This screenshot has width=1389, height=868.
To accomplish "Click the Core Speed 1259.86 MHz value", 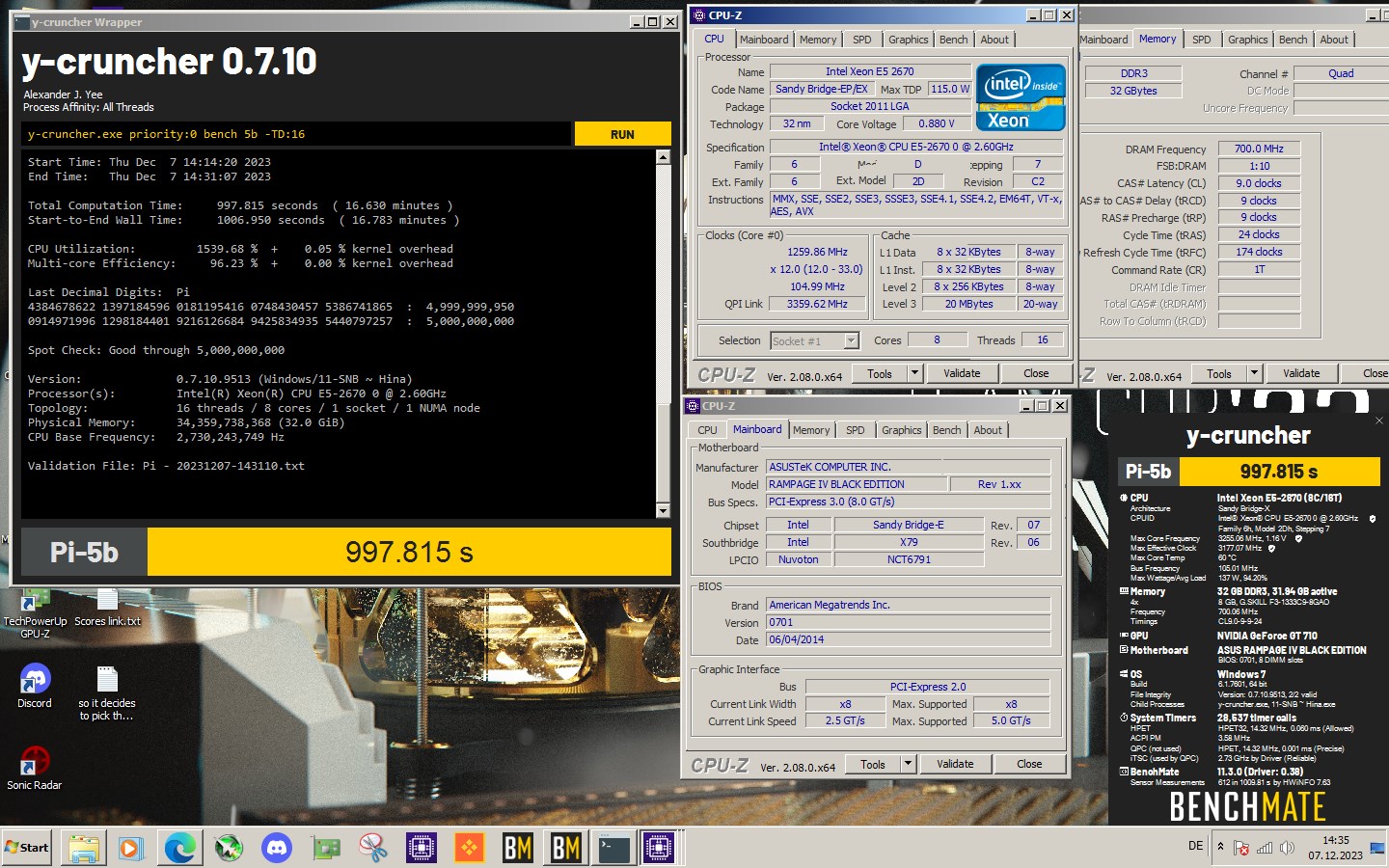I will pos(818,252).
